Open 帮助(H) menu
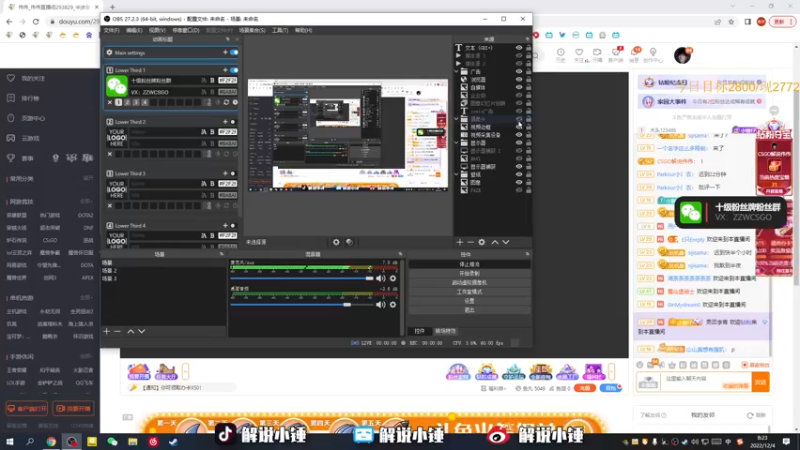The image size is (800, 450). coord(303,30)
